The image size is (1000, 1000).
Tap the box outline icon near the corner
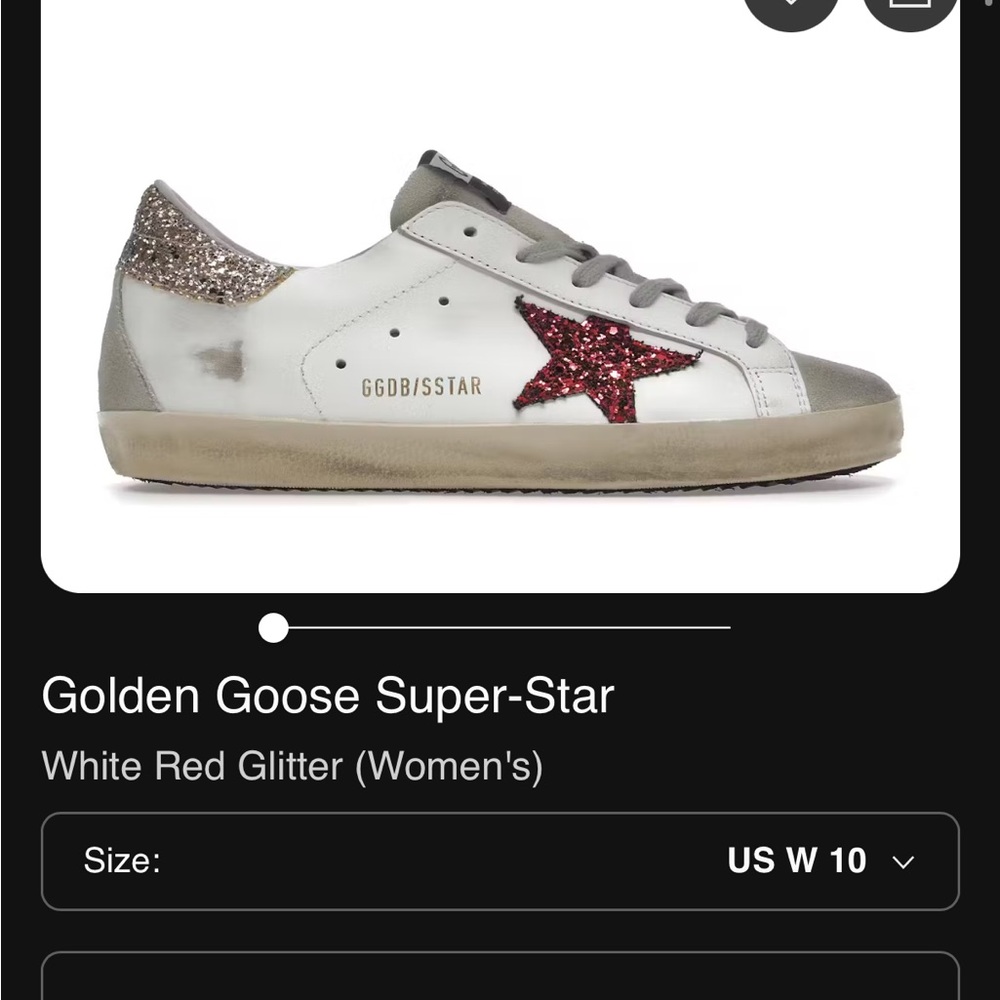908,10
